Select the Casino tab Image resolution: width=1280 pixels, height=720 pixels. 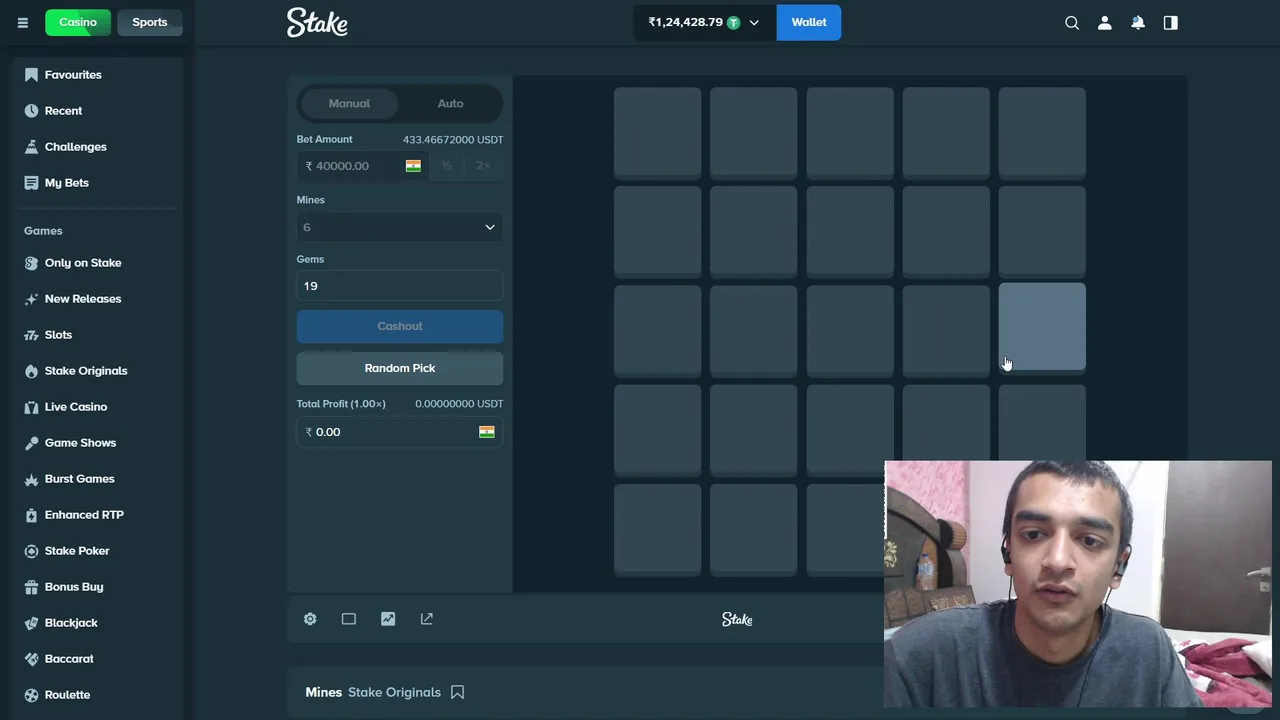pos(78,22)
